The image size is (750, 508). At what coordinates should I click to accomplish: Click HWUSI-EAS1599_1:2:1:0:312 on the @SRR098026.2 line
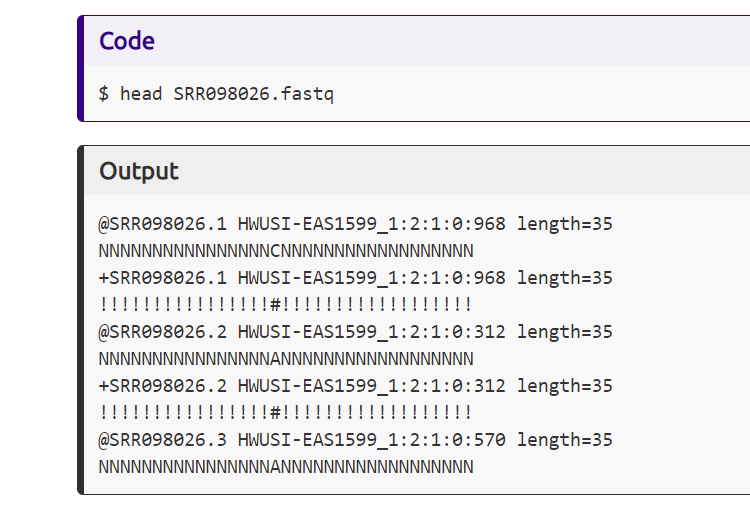pyautogui.click(x=372, y=331)
